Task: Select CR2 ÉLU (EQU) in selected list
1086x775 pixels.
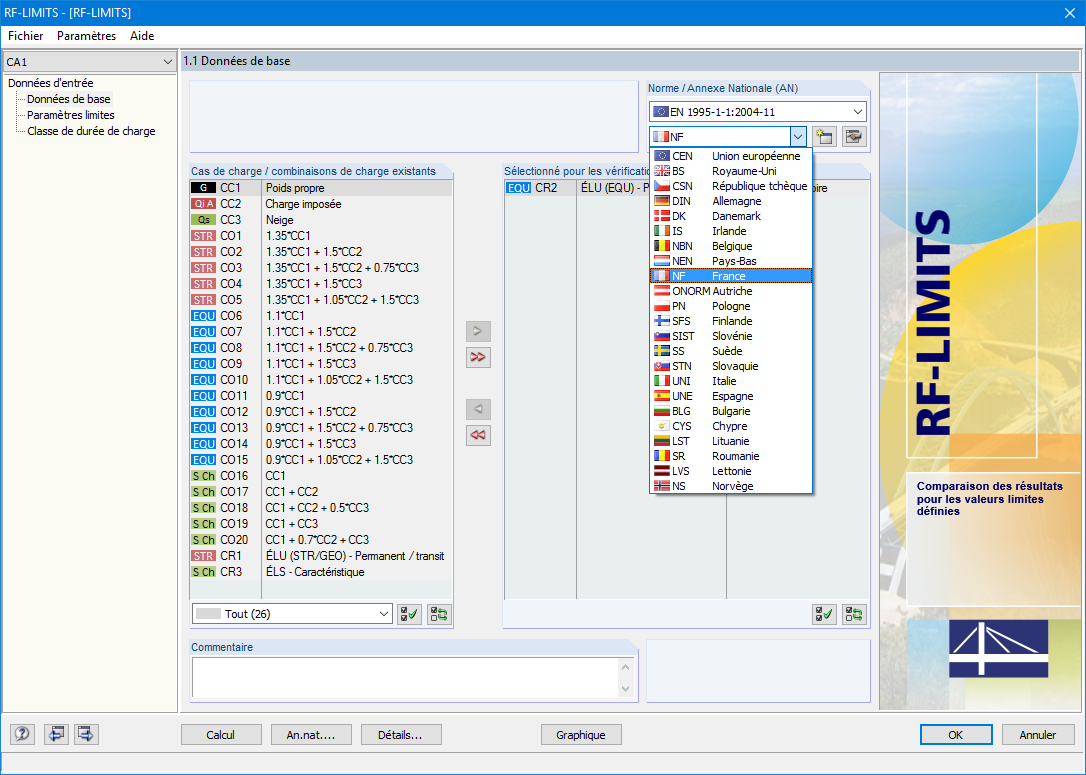Action: 577,188
